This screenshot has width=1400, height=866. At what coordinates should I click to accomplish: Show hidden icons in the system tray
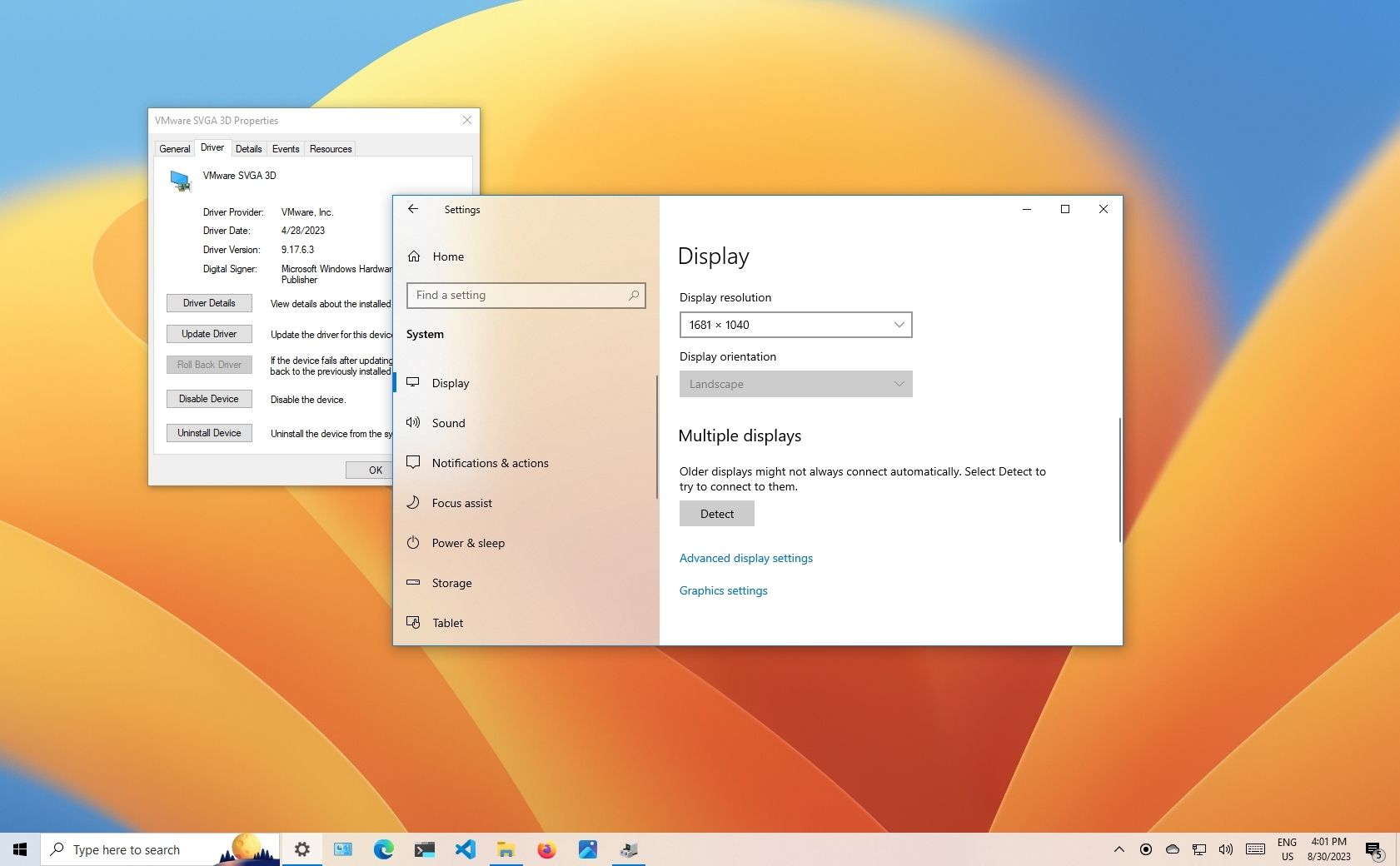coord(1119,849)
